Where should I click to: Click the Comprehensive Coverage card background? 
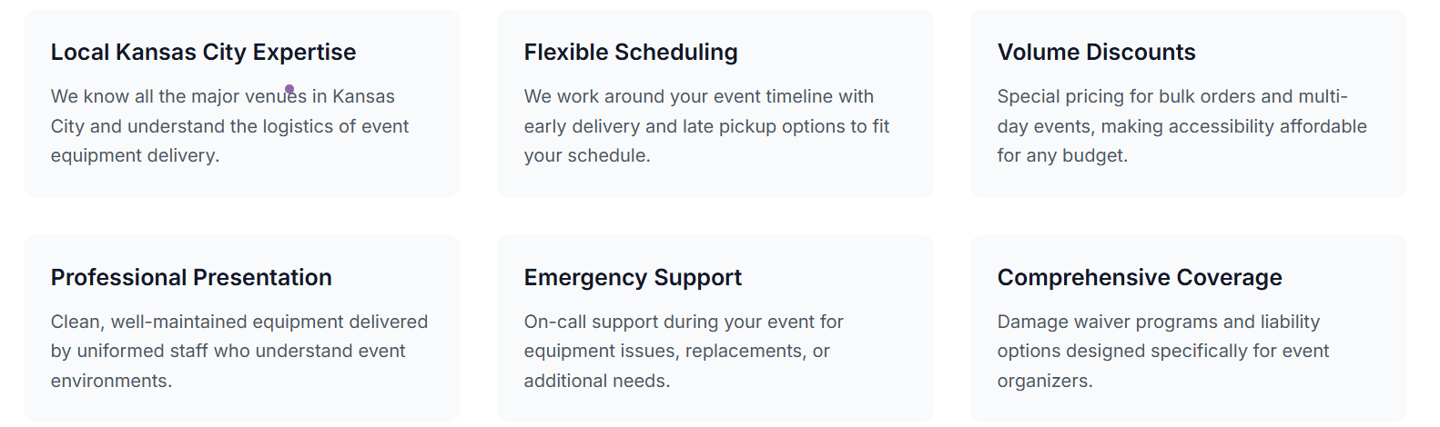point(1188,328)
